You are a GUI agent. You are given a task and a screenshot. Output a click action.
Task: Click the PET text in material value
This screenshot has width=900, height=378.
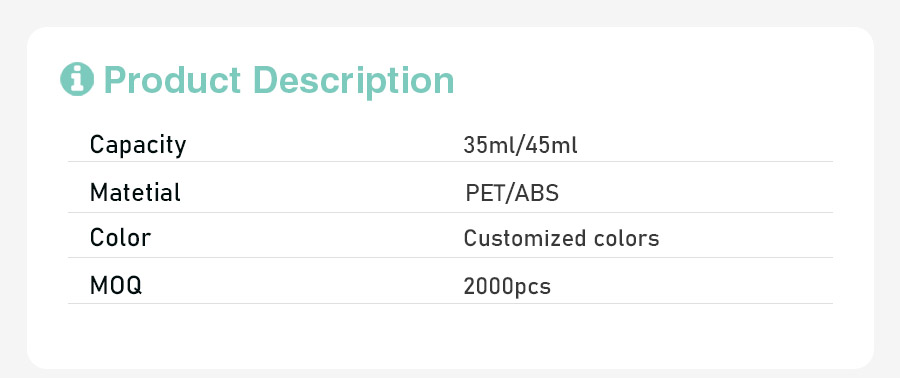click(x=486, y=194)
